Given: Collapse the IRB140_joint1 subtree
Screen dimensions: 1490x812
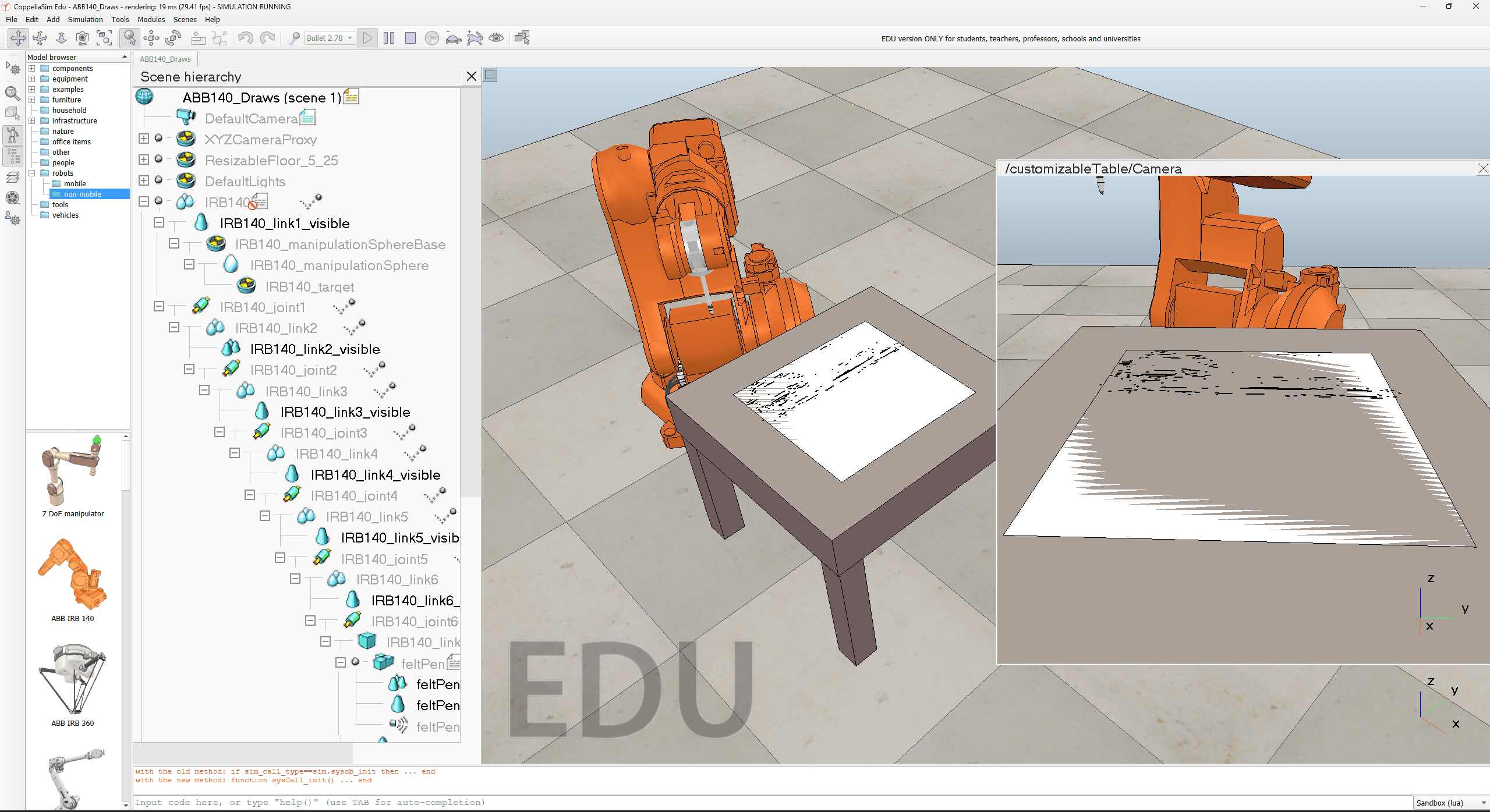Looking at the screenshot, I should (159, 306).
